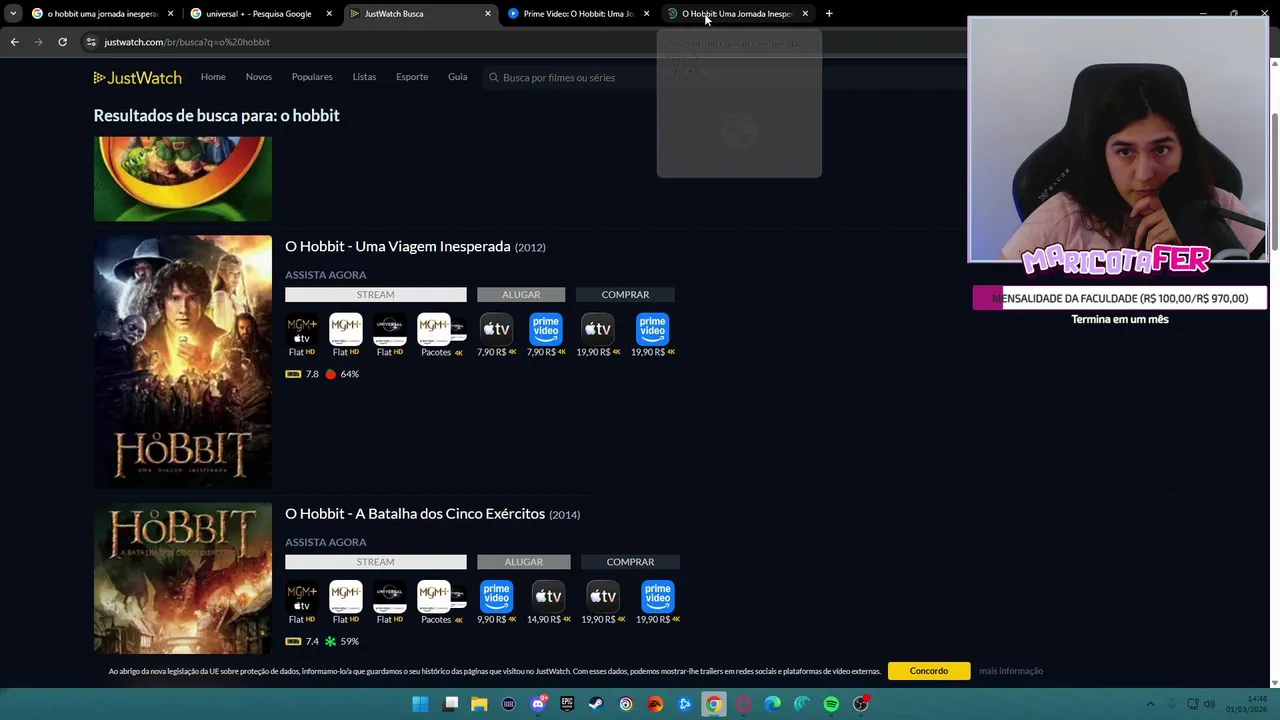Screen dimensions: 1280x720
Task: Buy Batalha dos Cinco Exércitos on Apple TV 19,90 R$
Action: 602,596
